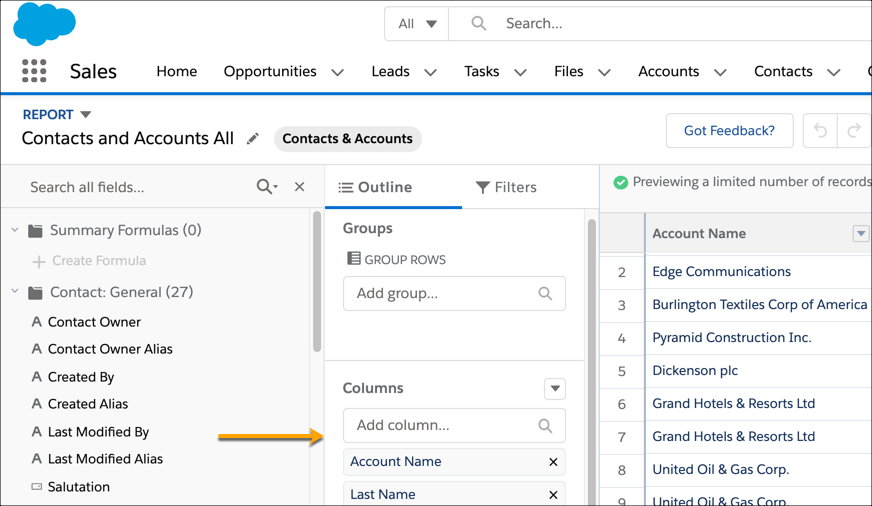This screenshot has width=872, height=506.
Task: Open Burlington Textiles Corp of America link
Action: click(x=760, y=305)
